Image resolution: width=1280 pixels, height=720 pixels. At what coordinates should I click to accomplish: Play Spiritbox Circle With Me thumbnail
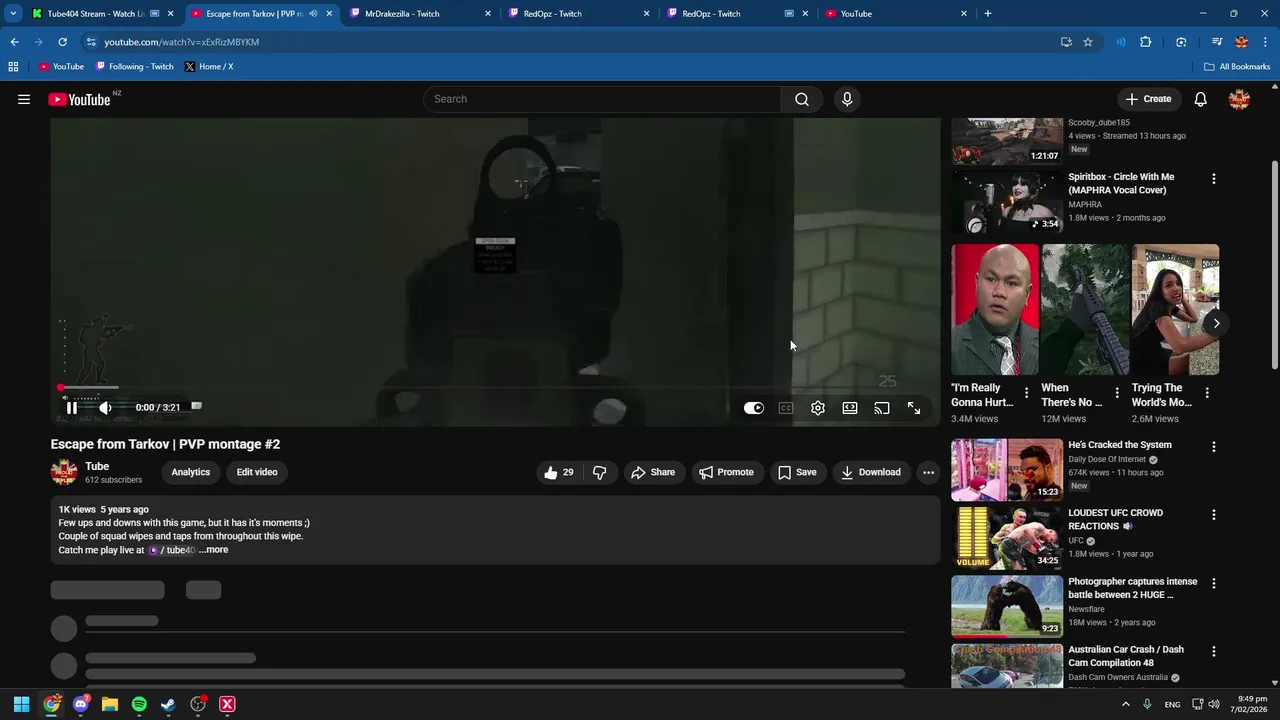coord(1007,202)
